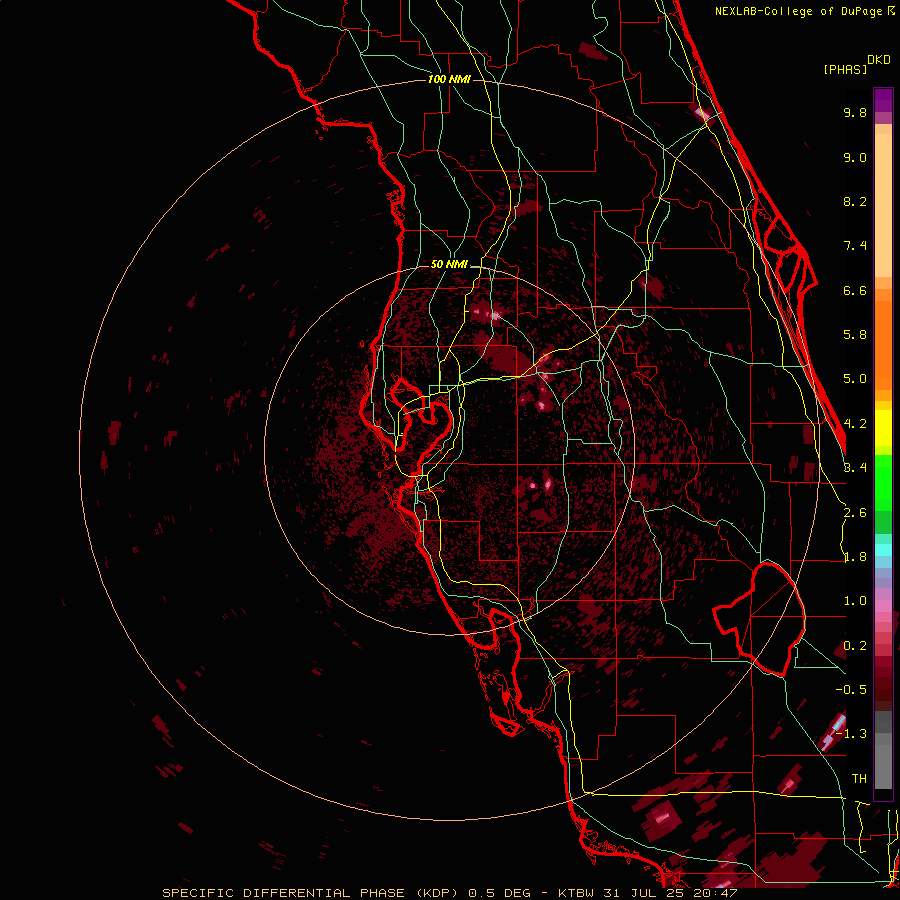Viewport: 900px width, 900px height.
Task: Click the "TH" threshold label on the legend
Action: [859, 779]
